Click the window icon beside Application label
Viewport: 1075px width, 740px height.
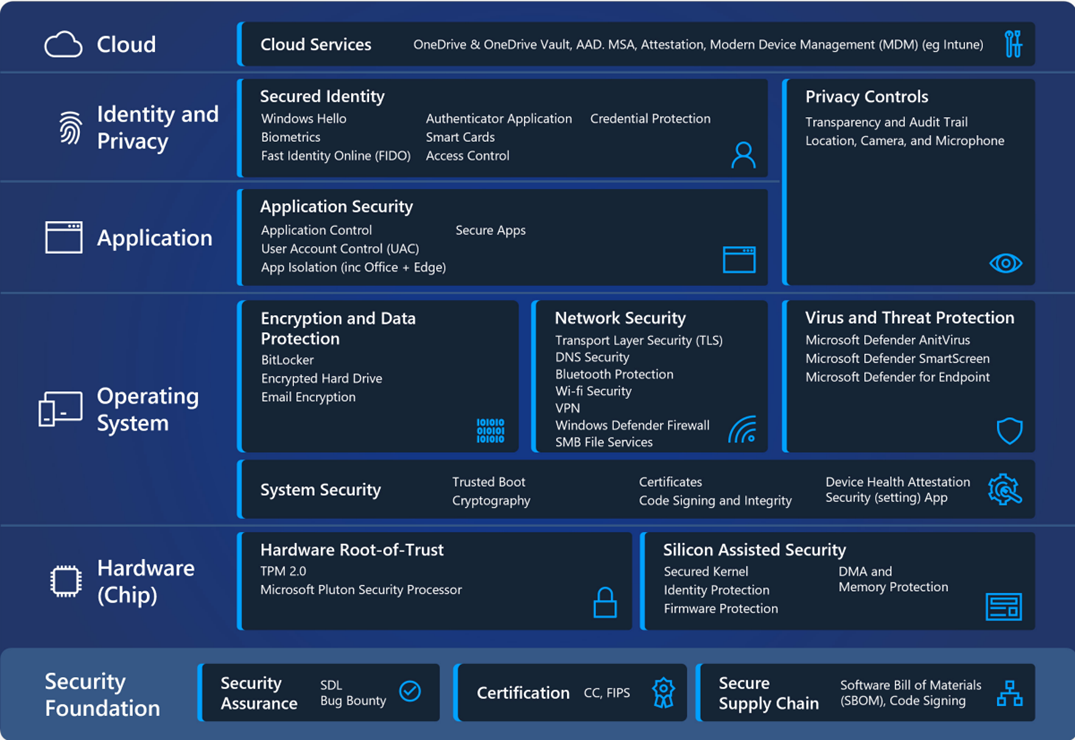point(64,238)
